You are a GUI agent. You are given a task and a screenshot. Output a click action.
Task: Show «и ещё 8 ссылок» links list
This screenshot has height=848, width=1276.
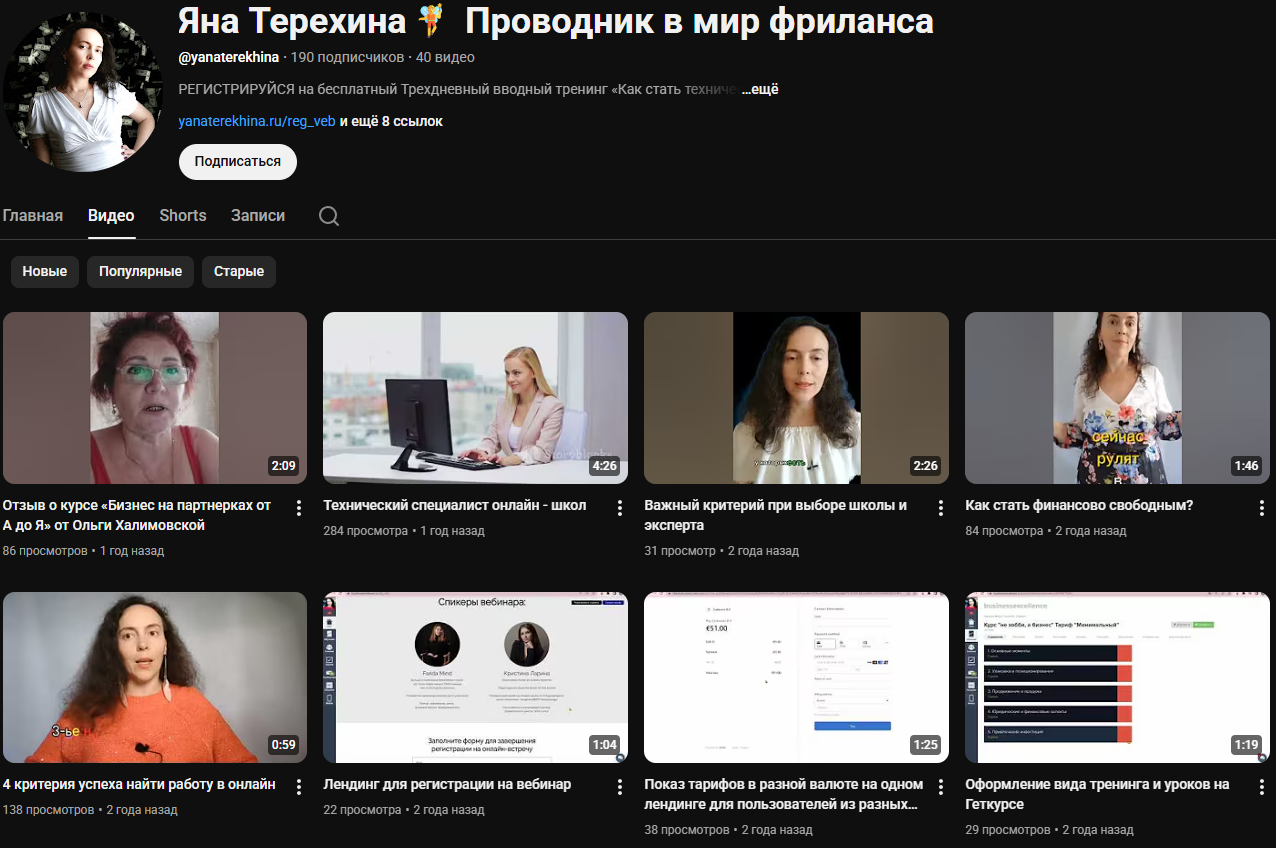391,121
